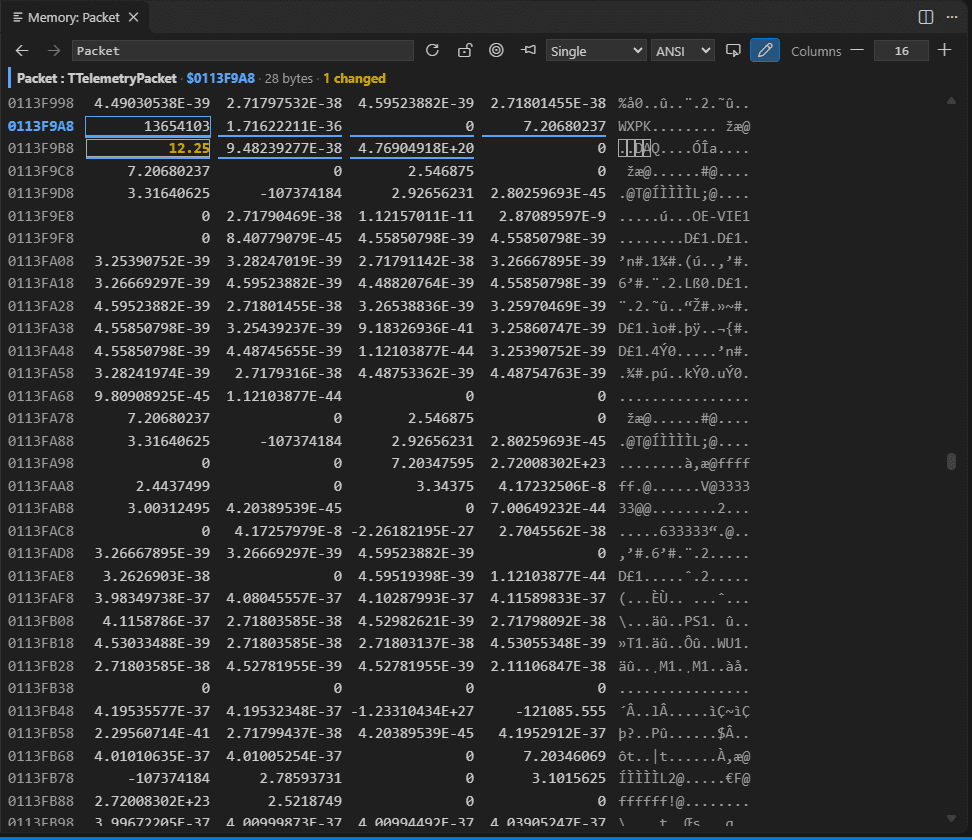Click ANSI text 'ffffff!@........'
Viewport: 972px width, 840px height.
(684, 802)
